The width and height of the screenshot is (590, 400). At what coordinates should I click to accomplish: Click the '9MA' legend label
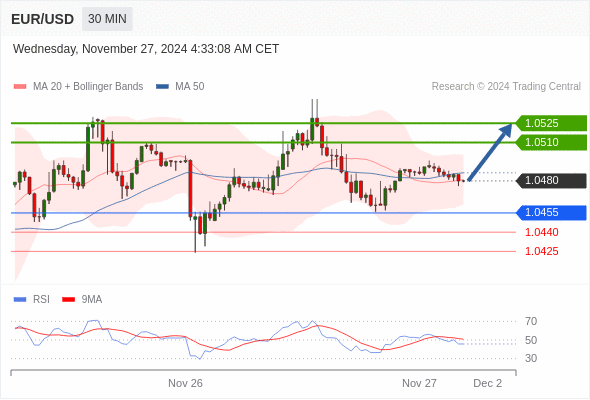(92, 300)
